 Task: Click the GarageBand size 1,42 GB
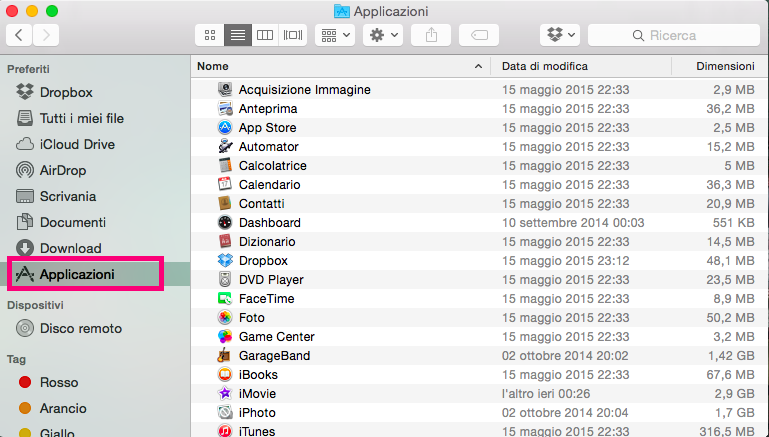[x=731, y=356]
